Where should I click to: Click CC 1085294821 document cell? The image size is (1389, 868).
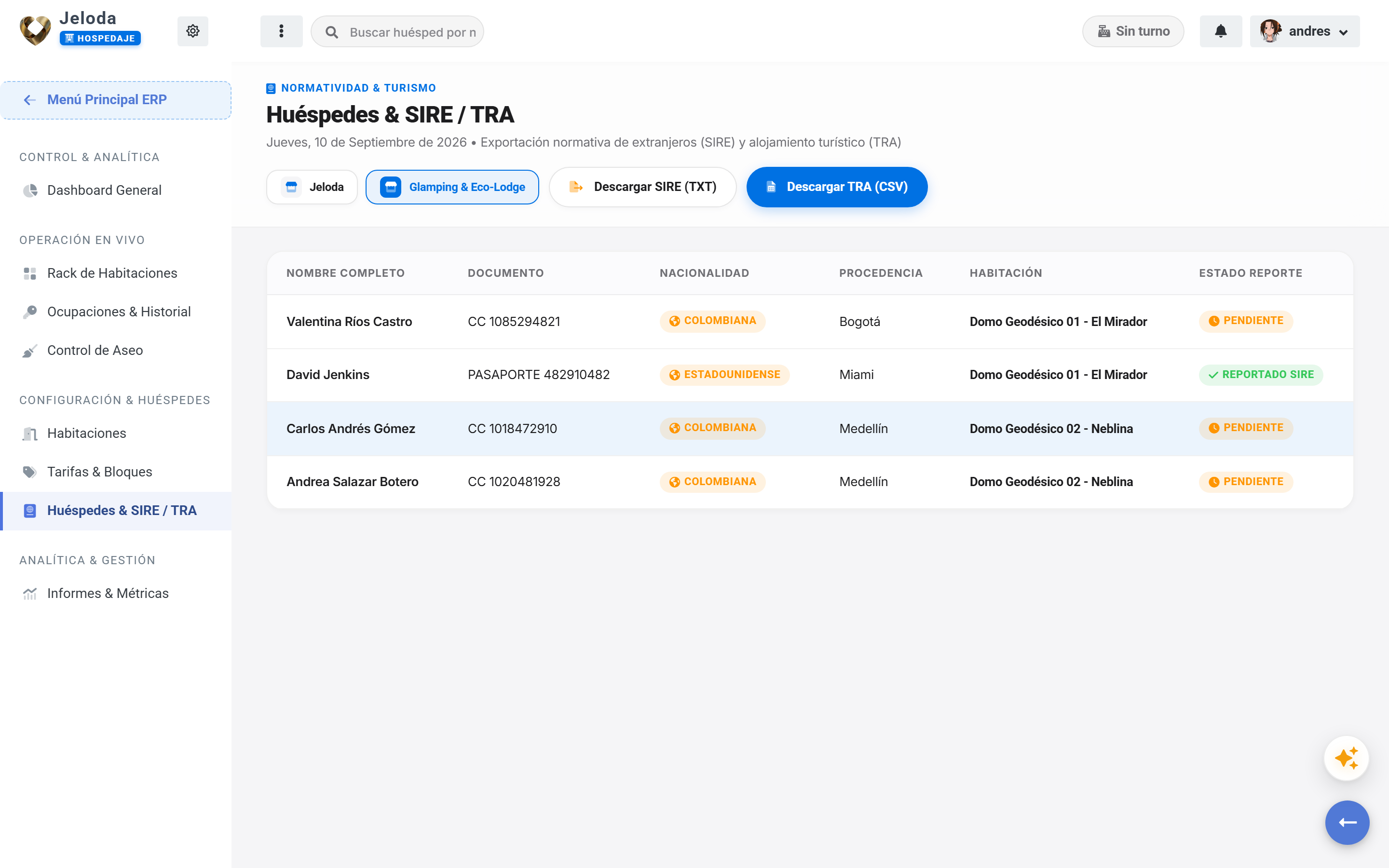(514, 322)
